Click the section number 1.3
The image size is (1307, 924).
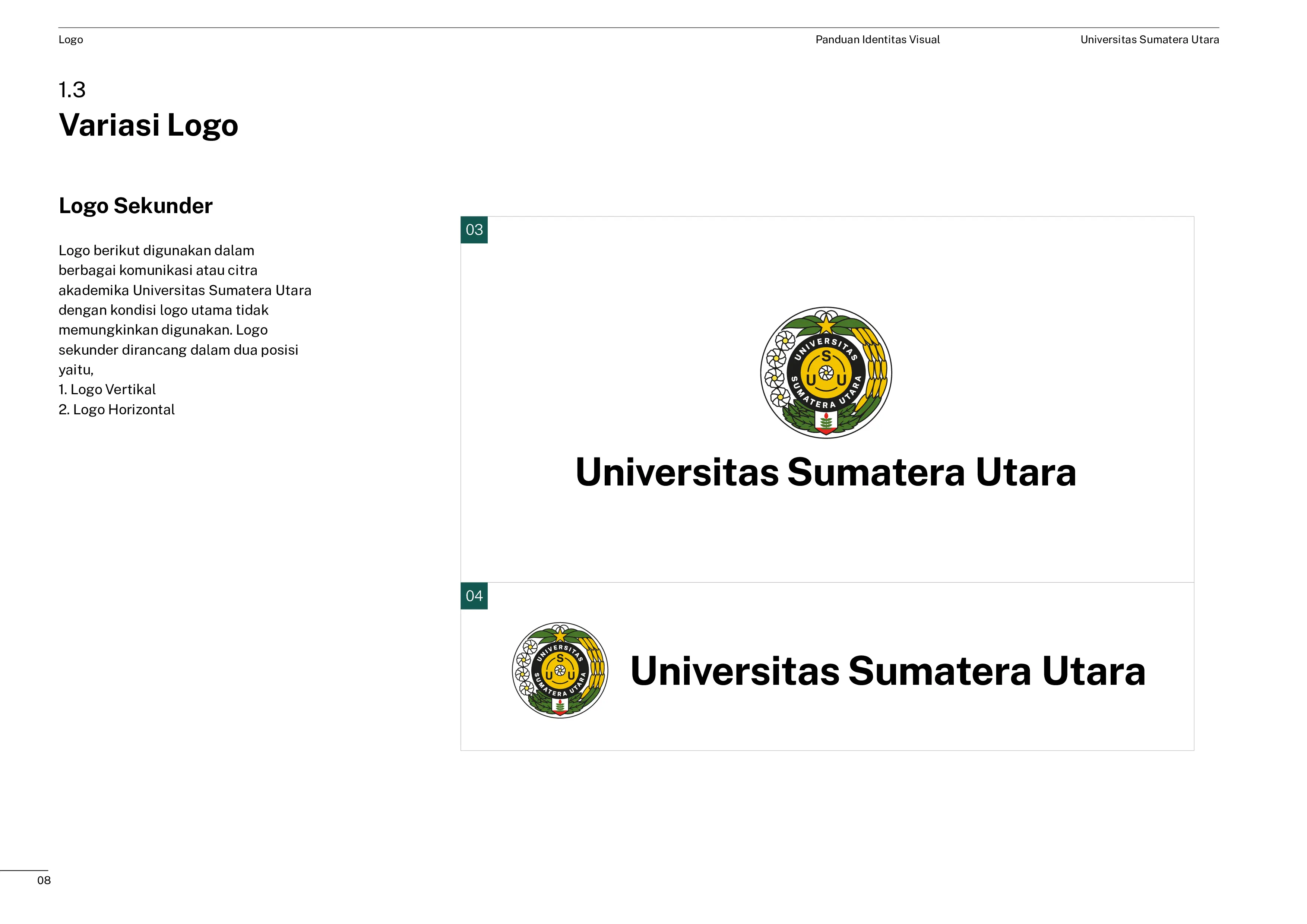(x=72, y=90)
